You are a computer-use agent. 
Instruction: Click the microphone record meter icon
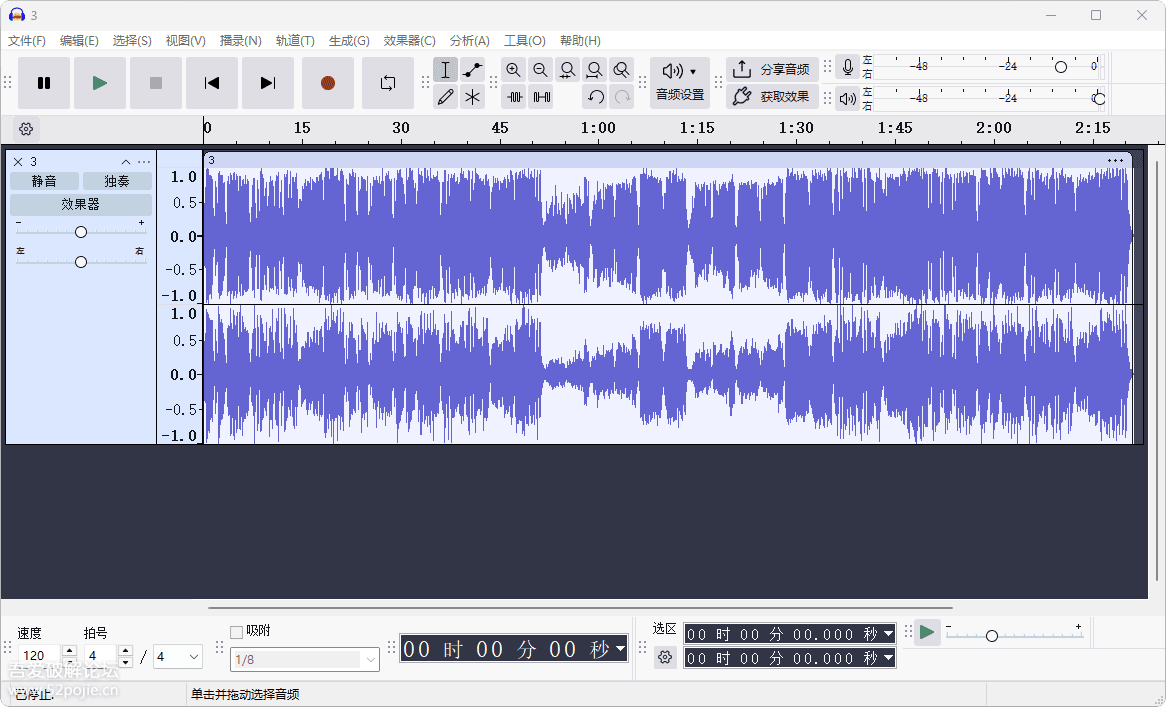pos(848,68)
